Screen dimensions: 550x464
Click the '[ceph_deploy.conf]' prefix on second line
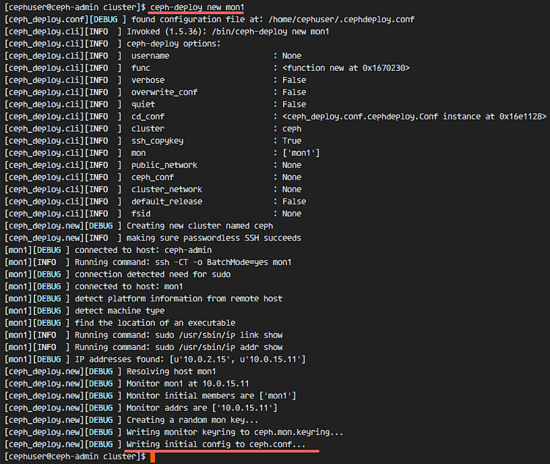(x=46, y=19)
